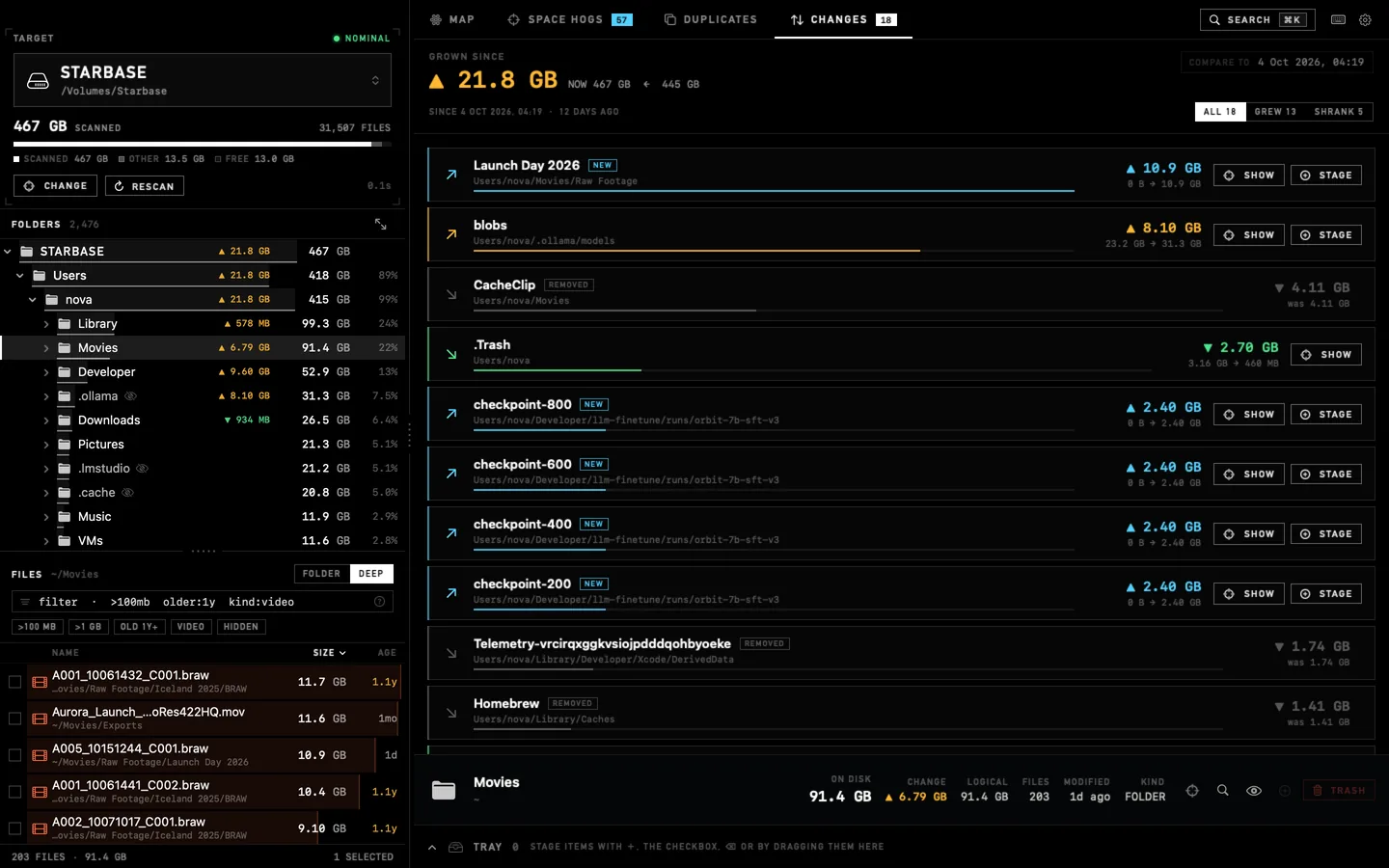Open the Starbase target volume selector
This screenshot has height=868, width=1389.
point(203,80)
